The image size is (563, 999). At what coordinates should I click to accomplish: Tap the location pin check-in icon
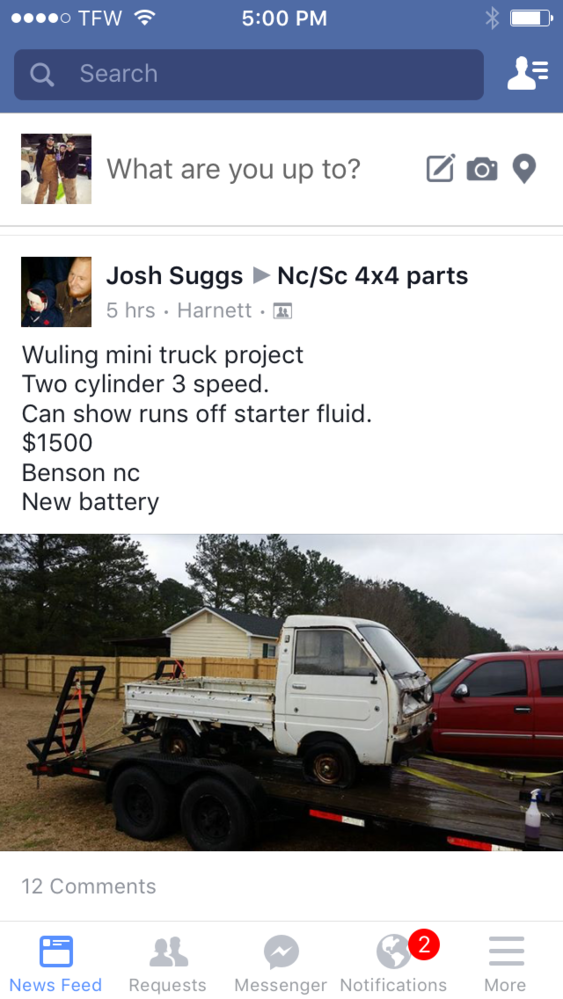tap(524, 169)
